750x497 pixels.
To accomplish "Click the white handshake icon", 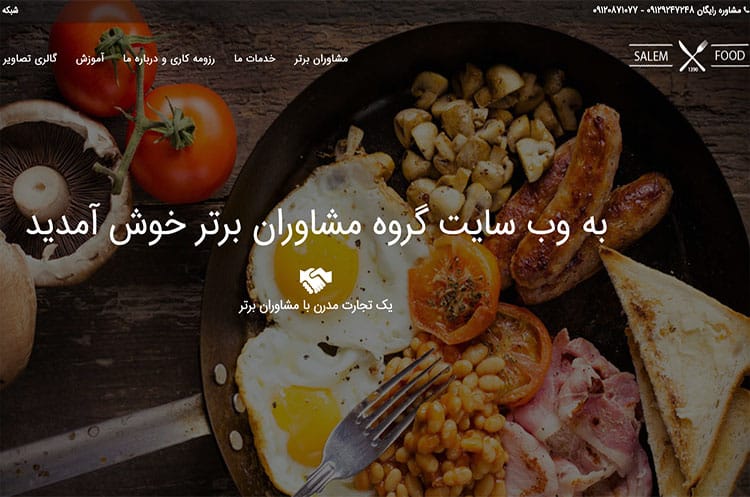I will (316, 281).
